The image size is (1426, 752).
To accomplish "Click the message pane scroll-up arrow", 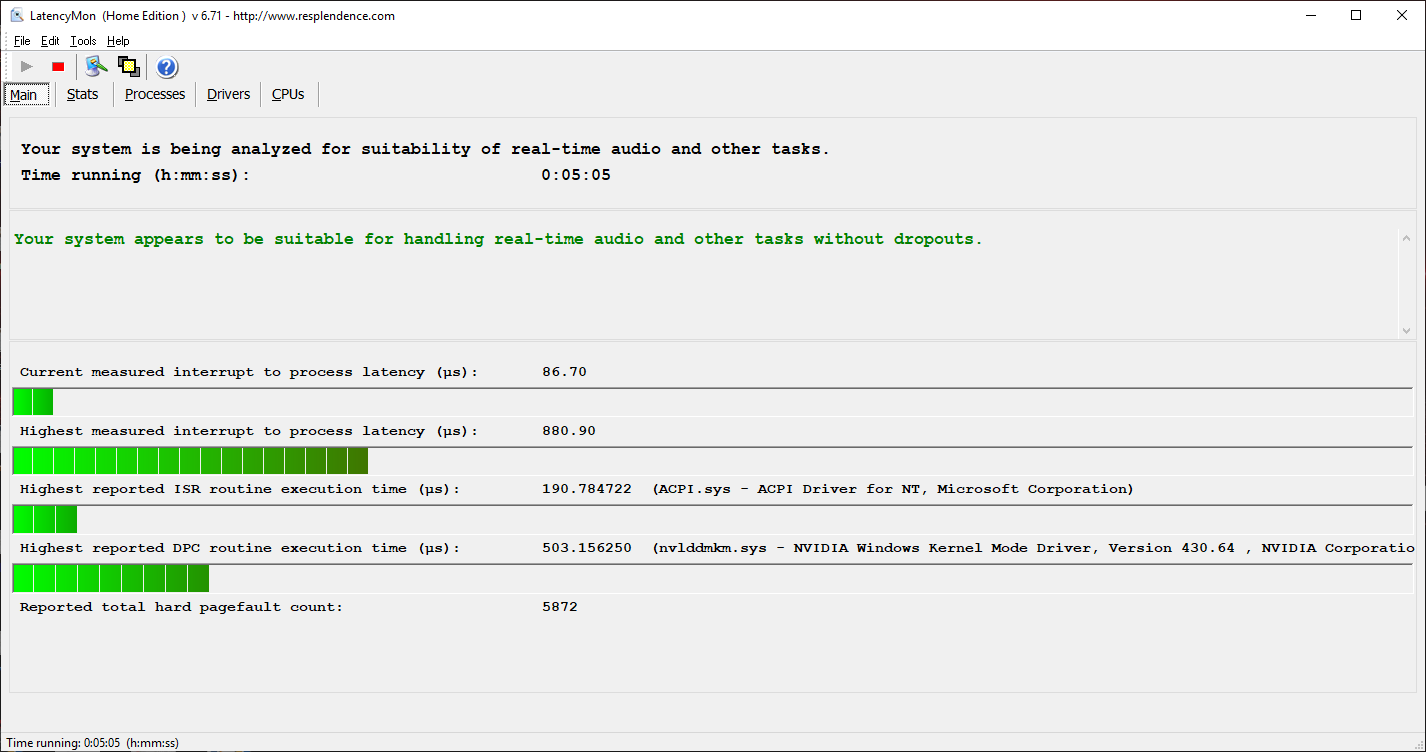I will pyautogui.click(x=1406, y=239).
